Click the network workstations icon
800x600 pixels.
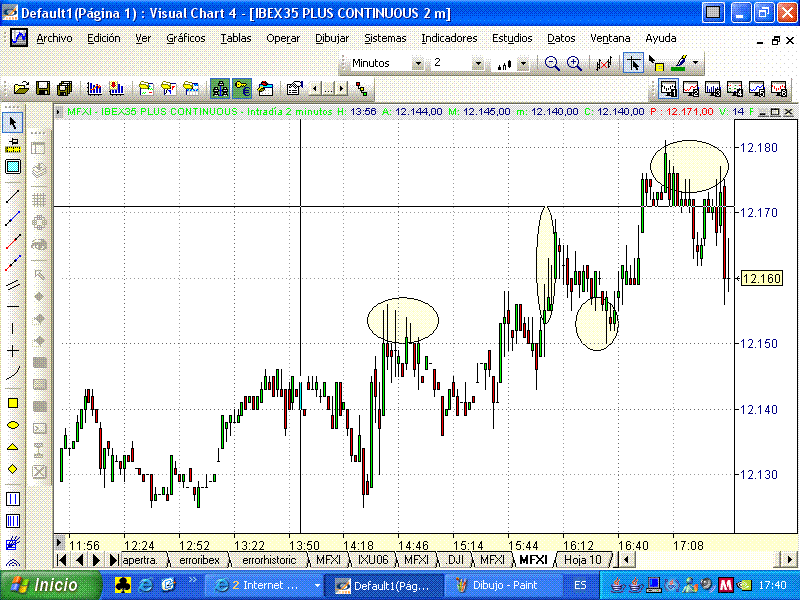click(x=220, y=89)
